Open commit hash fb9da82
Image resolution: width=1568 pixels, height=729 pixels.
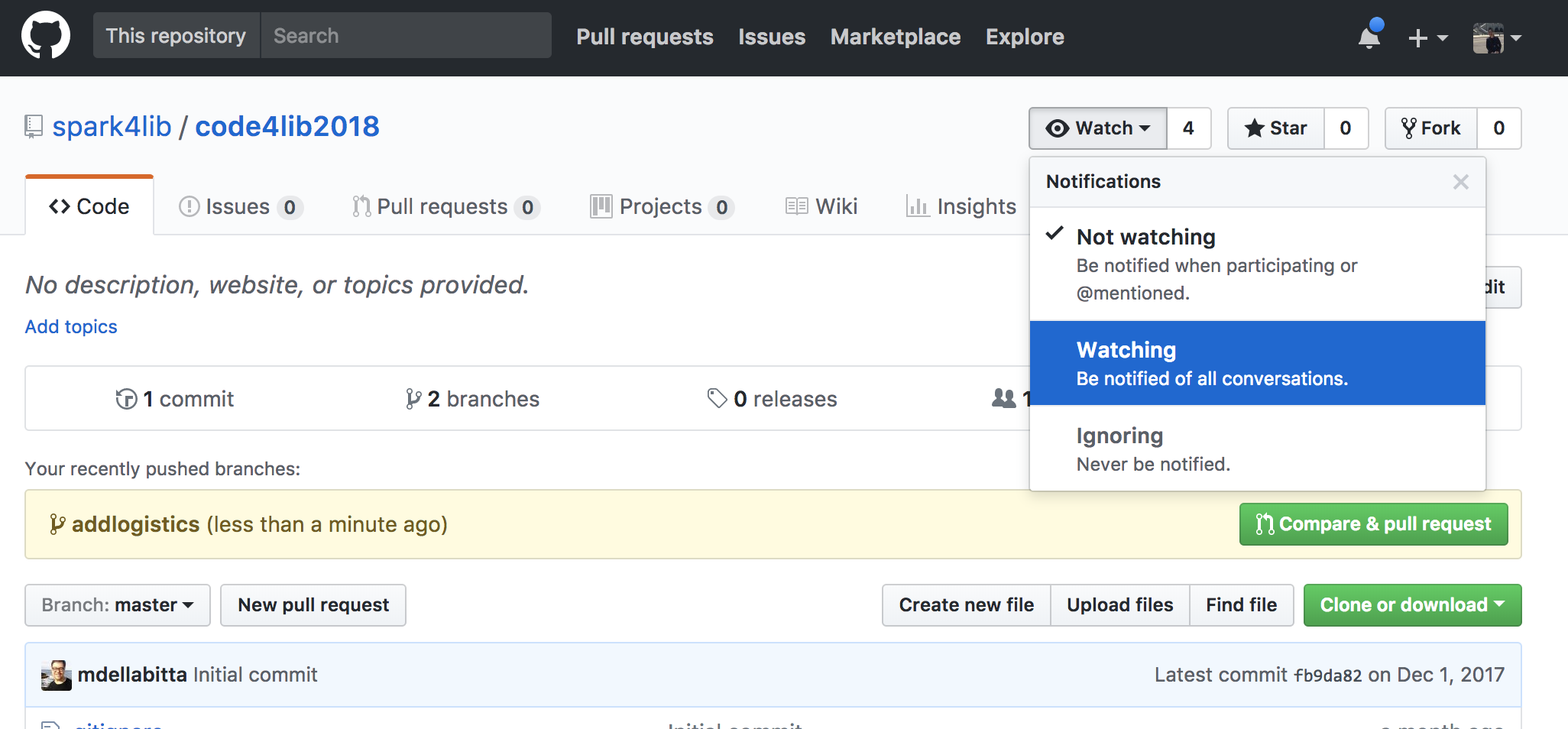tap(1327, 676)
